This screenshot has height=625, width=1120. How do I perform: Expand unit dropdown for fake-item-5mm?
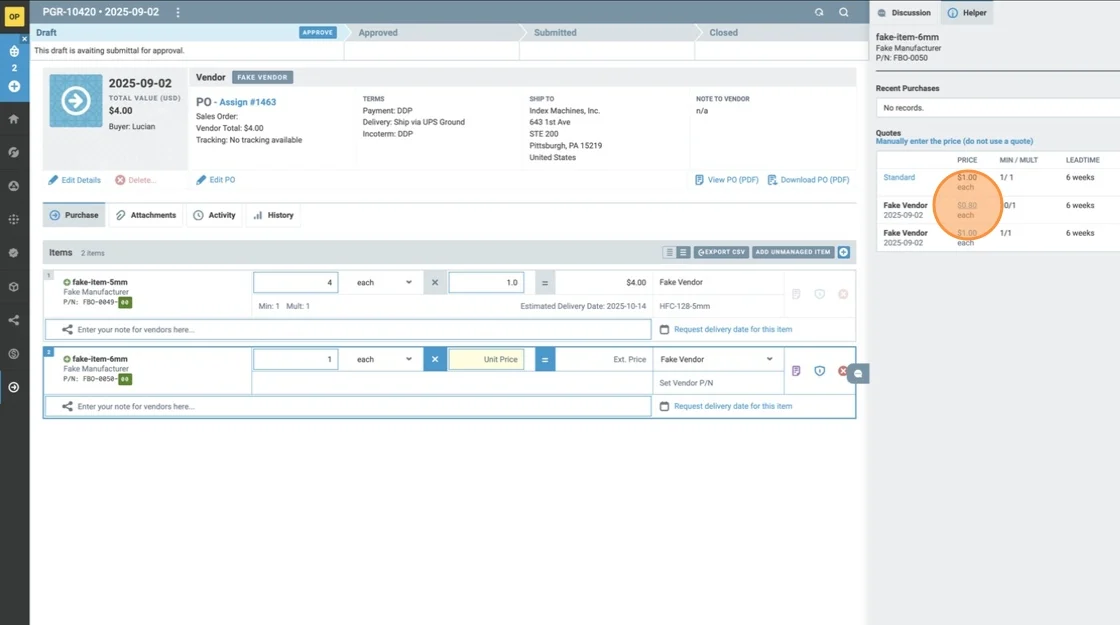(x=385, y=283)
